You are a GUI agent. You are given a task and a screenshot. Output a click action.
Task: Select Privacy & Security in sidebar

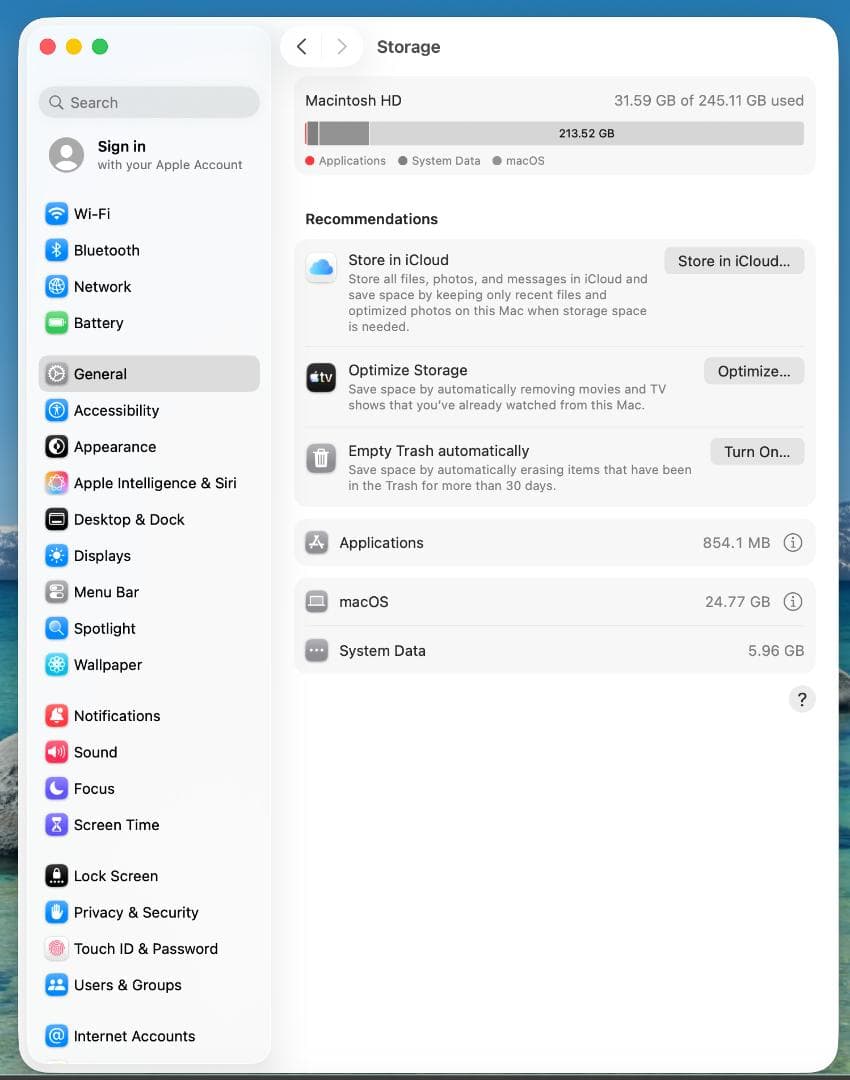click(x=136, y=912)
